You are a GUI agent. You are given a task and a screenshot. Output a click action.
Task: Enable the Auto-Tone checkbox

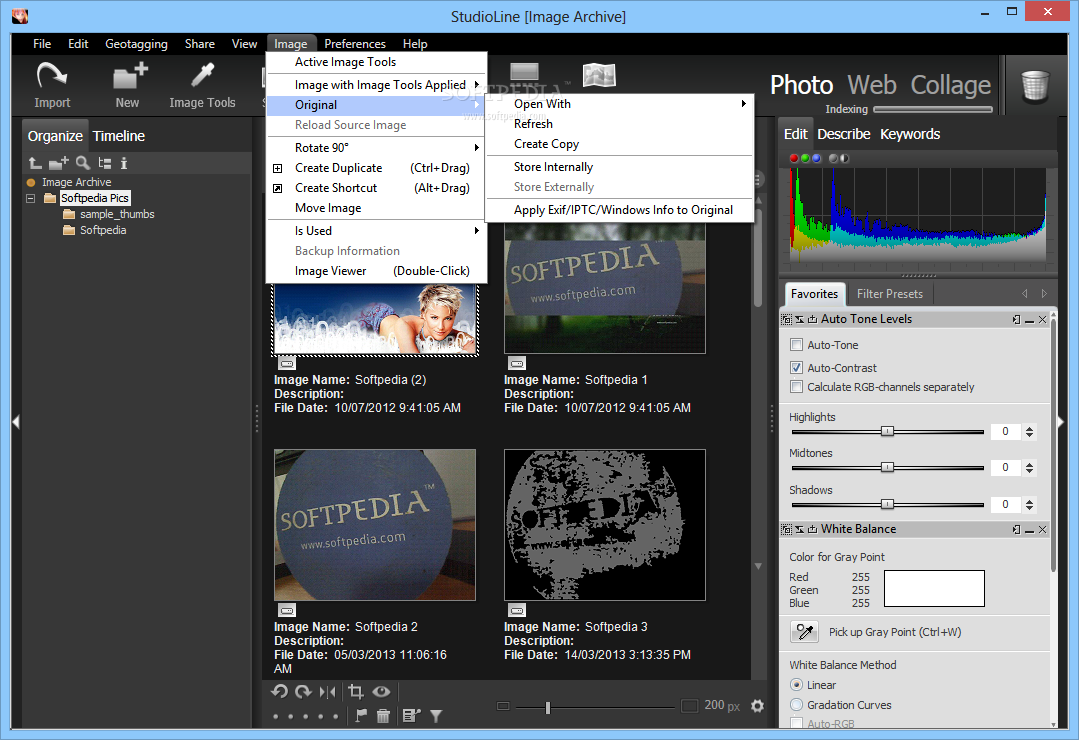point(796,345)
